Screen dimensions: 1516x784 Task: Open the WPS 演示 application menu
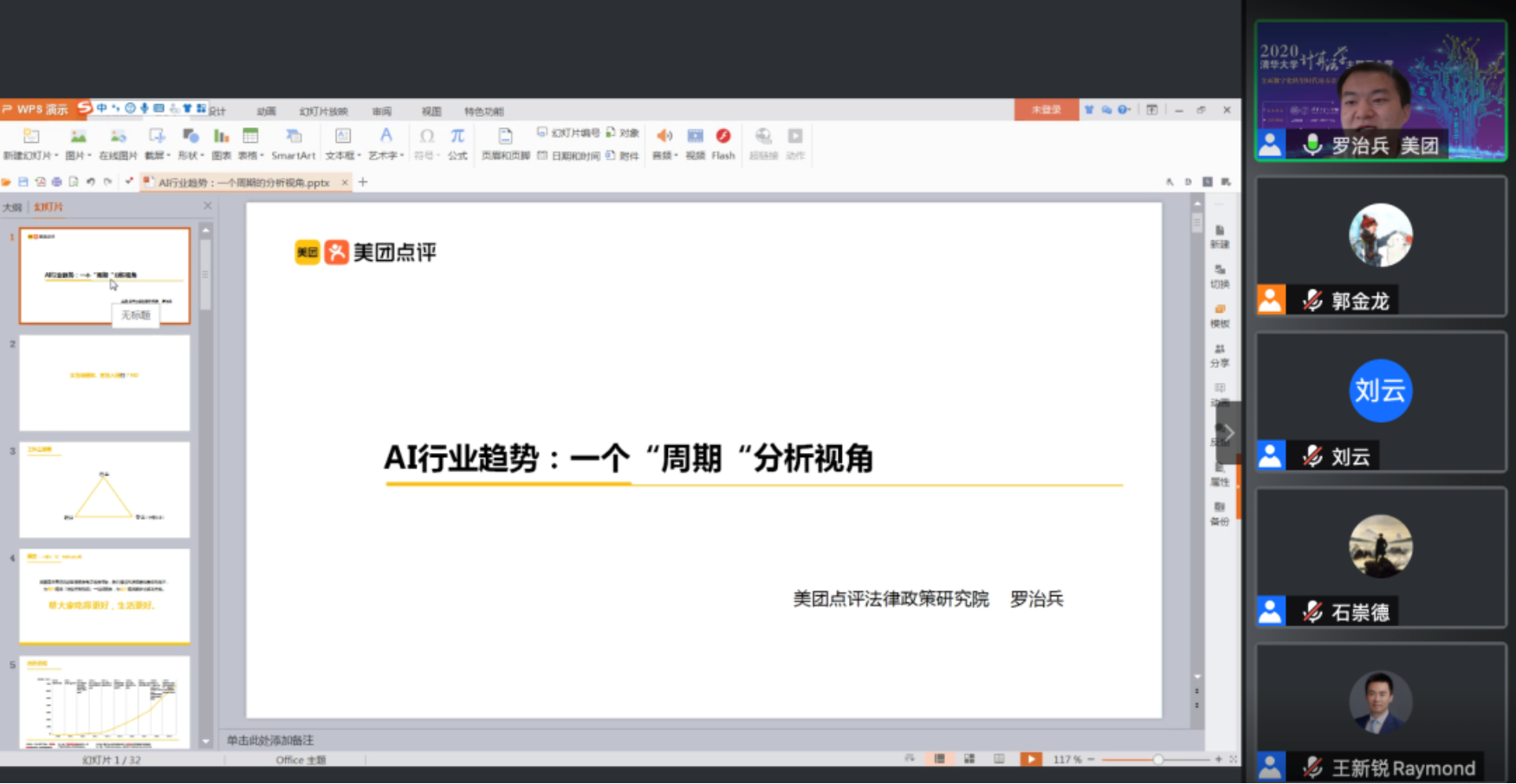pos(36,109)
